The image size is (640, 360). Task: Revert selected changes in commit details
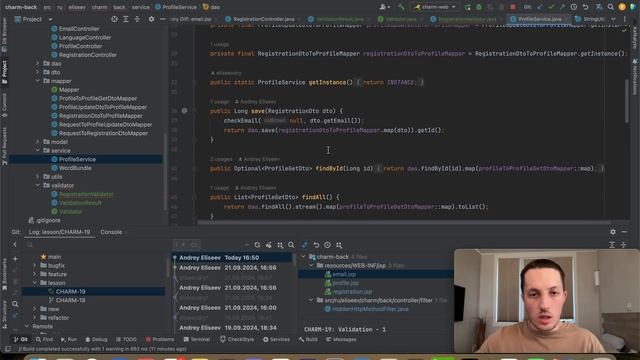tap(316, 245)
